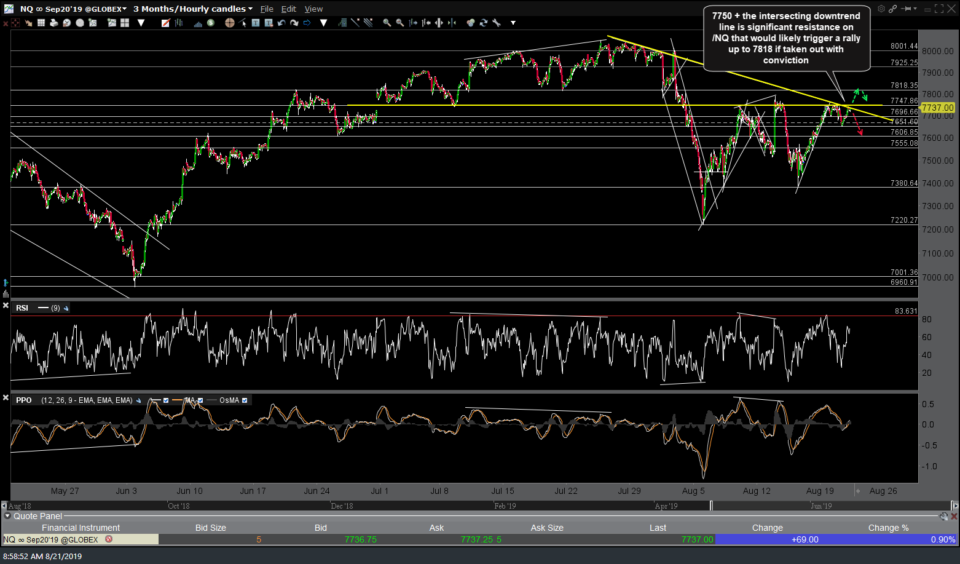Click the scrollbar right arrow at bottom
Viewport: 960px width, 564px height.
[x=954, y=506]
